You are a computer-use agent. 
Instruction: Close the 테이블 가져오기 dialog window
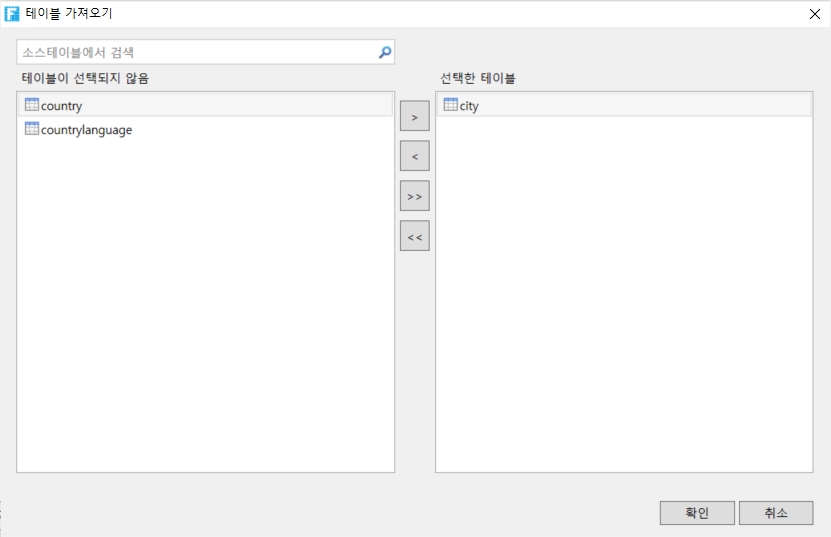pos(814,13)
